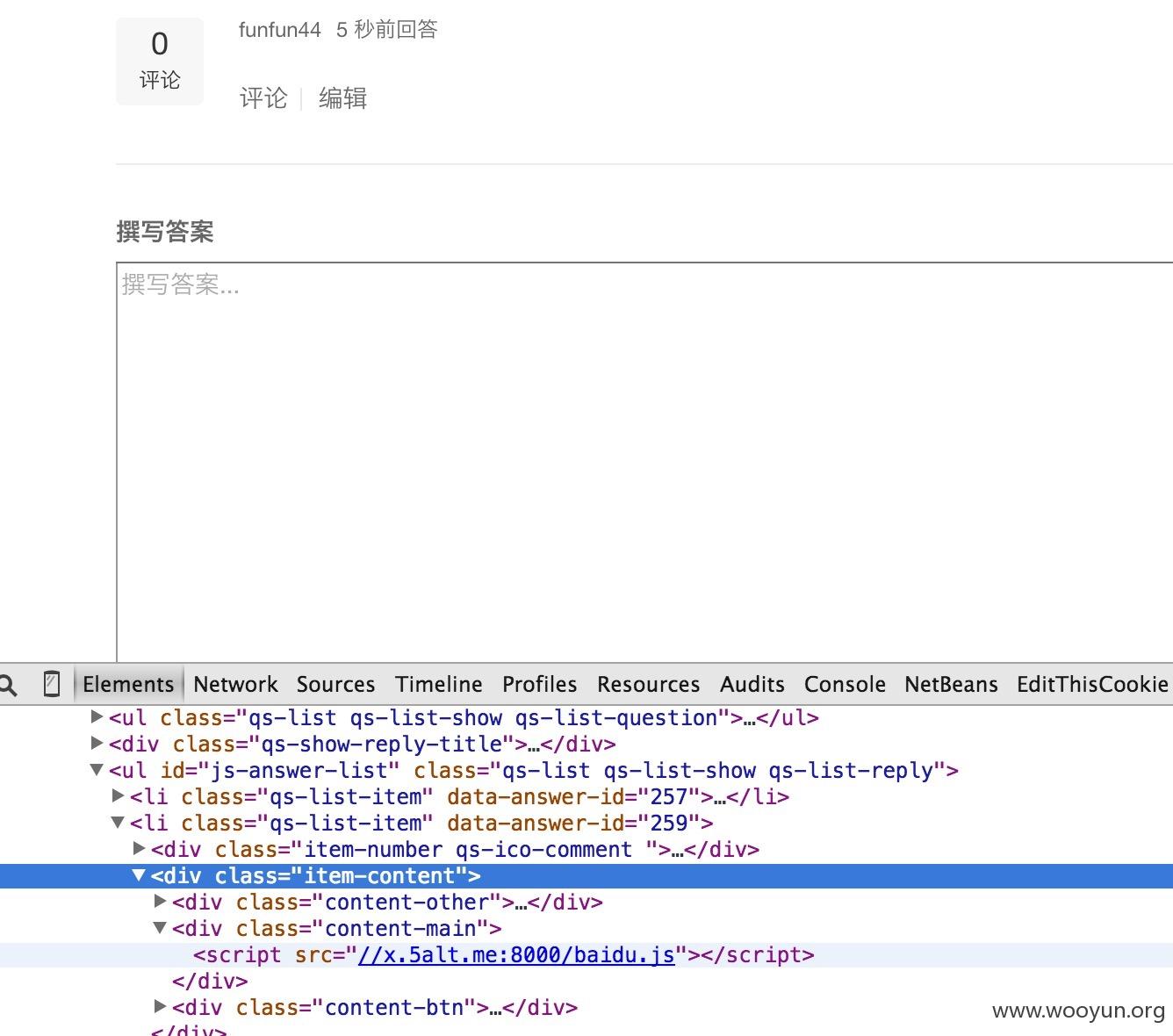Expand the item-number qs-ico-comment div
Image resolution: width=1173 pixels, height=1036 pixels.
click(x=140, y=849)
